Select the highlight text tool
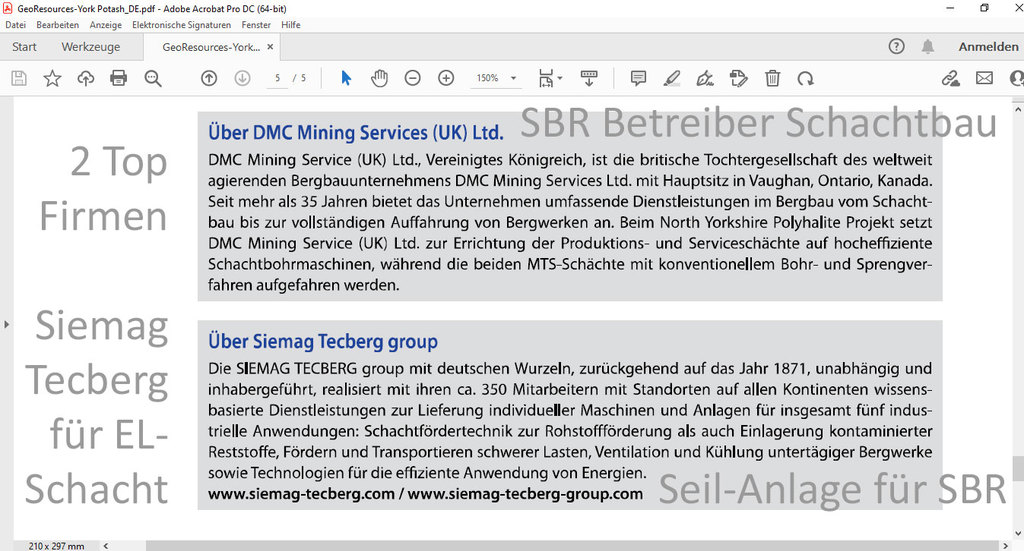Screen dimensions: 1024x551 point(671,78)
